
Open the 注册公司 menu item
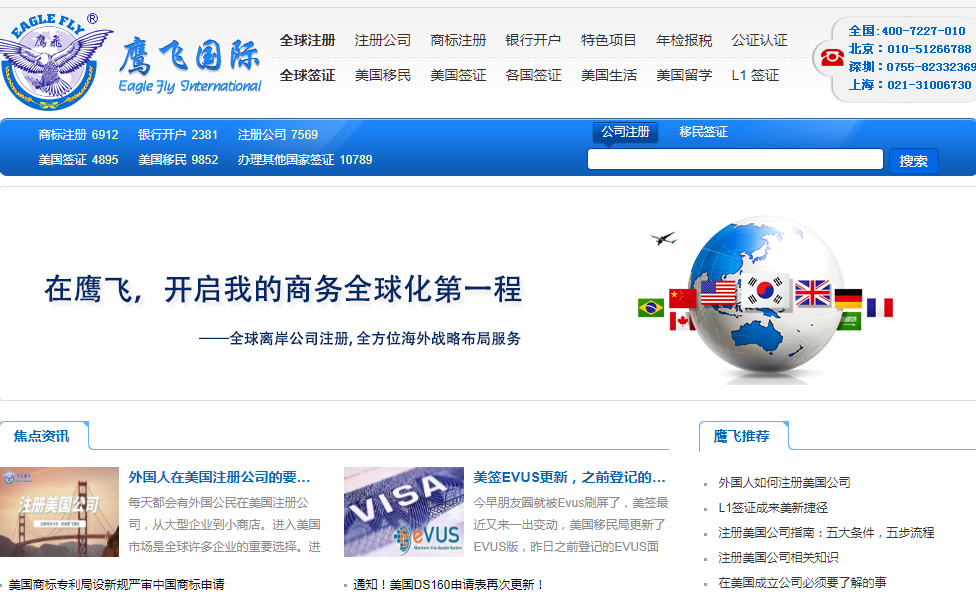click(x=382, y=41)
